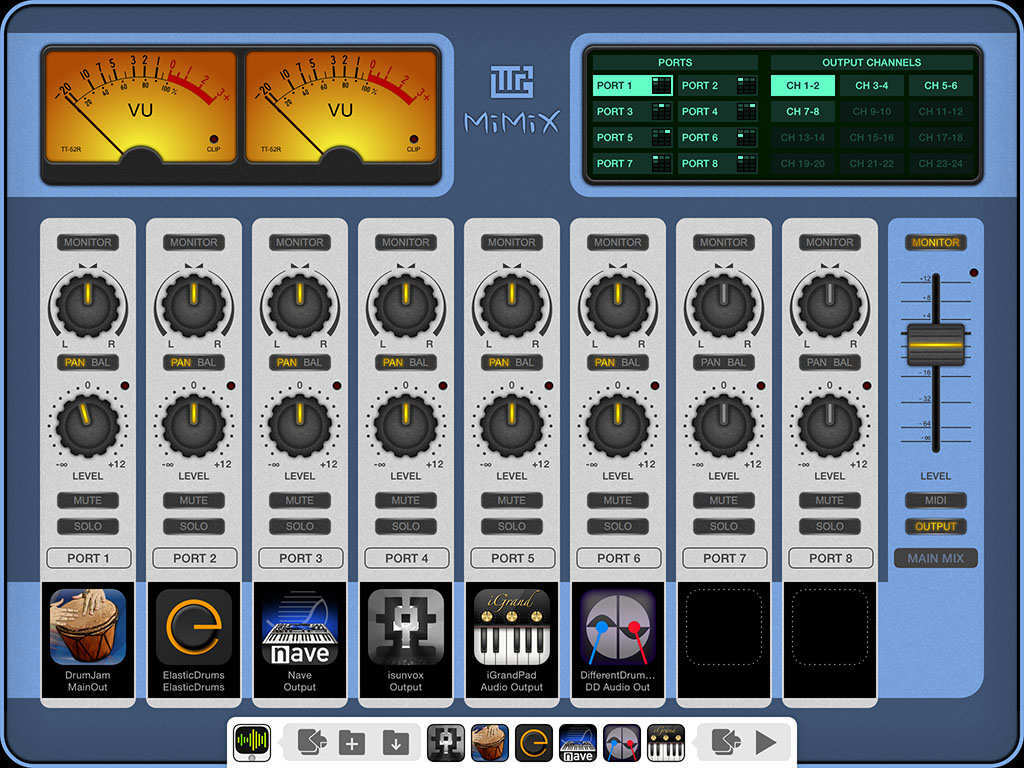Solo the Port 2 channel
The height and width of the screenshot is (768, 1024).
pos(194,526)
